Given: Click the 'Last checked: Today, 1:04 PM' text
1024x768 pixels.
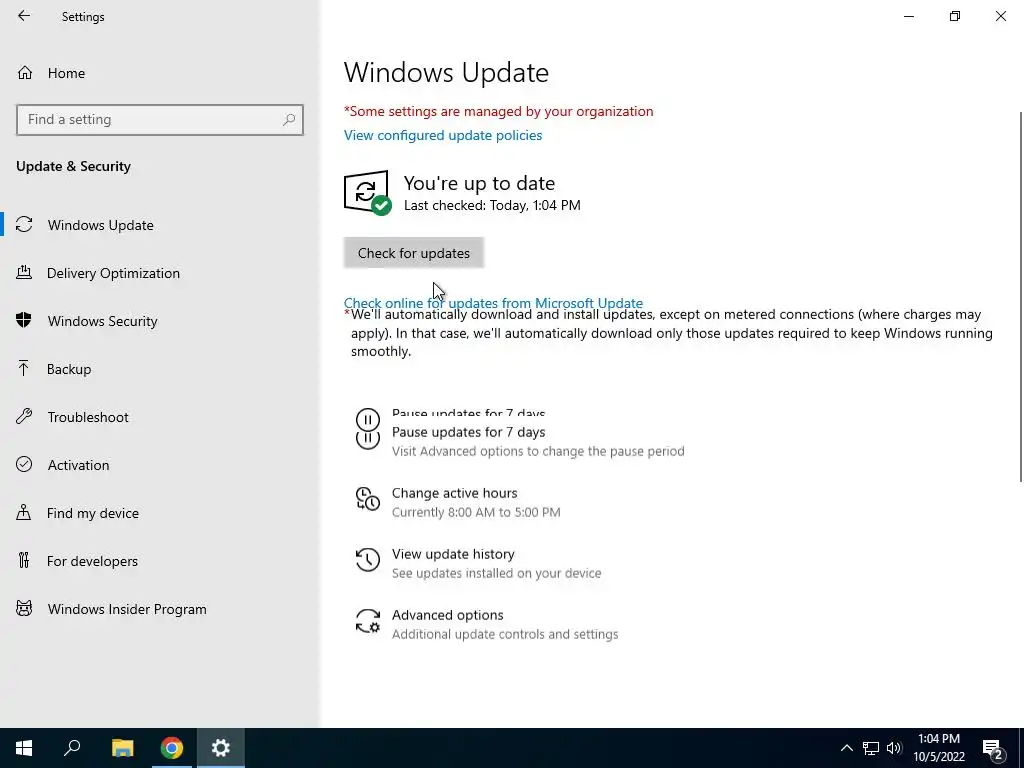Looking at the screenshot, I should point(492,205).
